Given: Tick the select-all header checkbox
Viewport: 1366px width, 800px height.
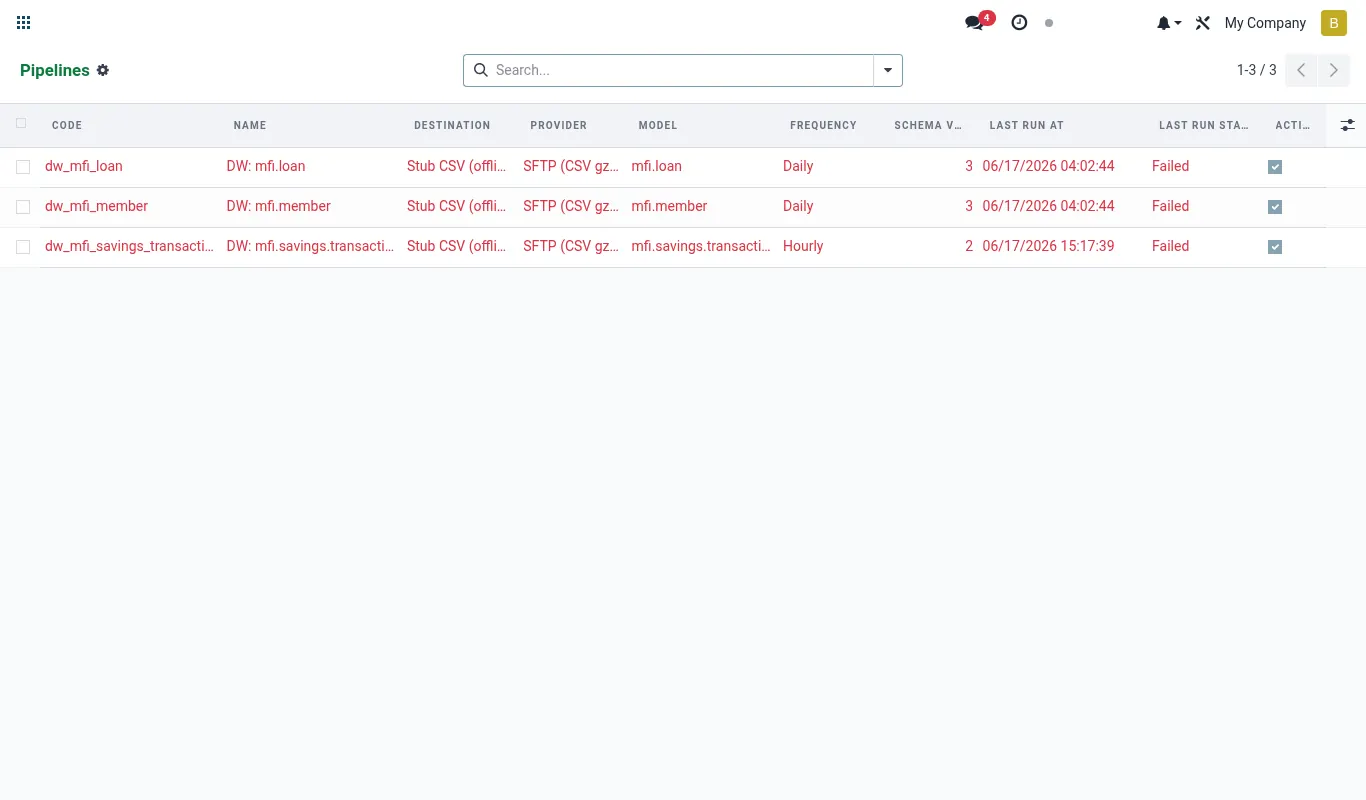Looking at the screenshot, I should coord(21,124).
